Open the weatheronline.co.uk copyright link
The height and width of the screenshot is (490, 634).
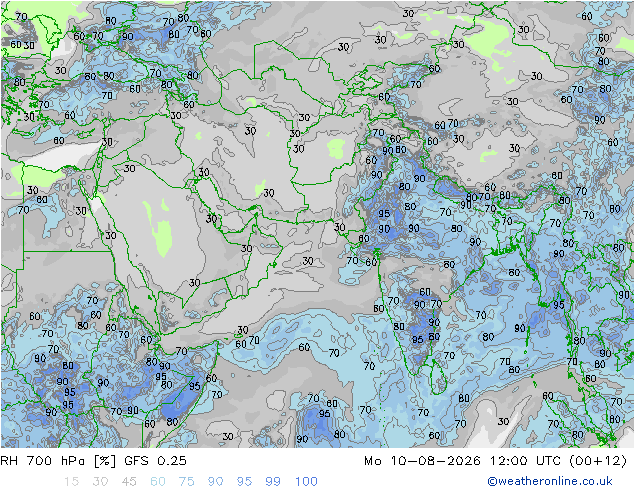pyautogui.click(x=549, y=481)
